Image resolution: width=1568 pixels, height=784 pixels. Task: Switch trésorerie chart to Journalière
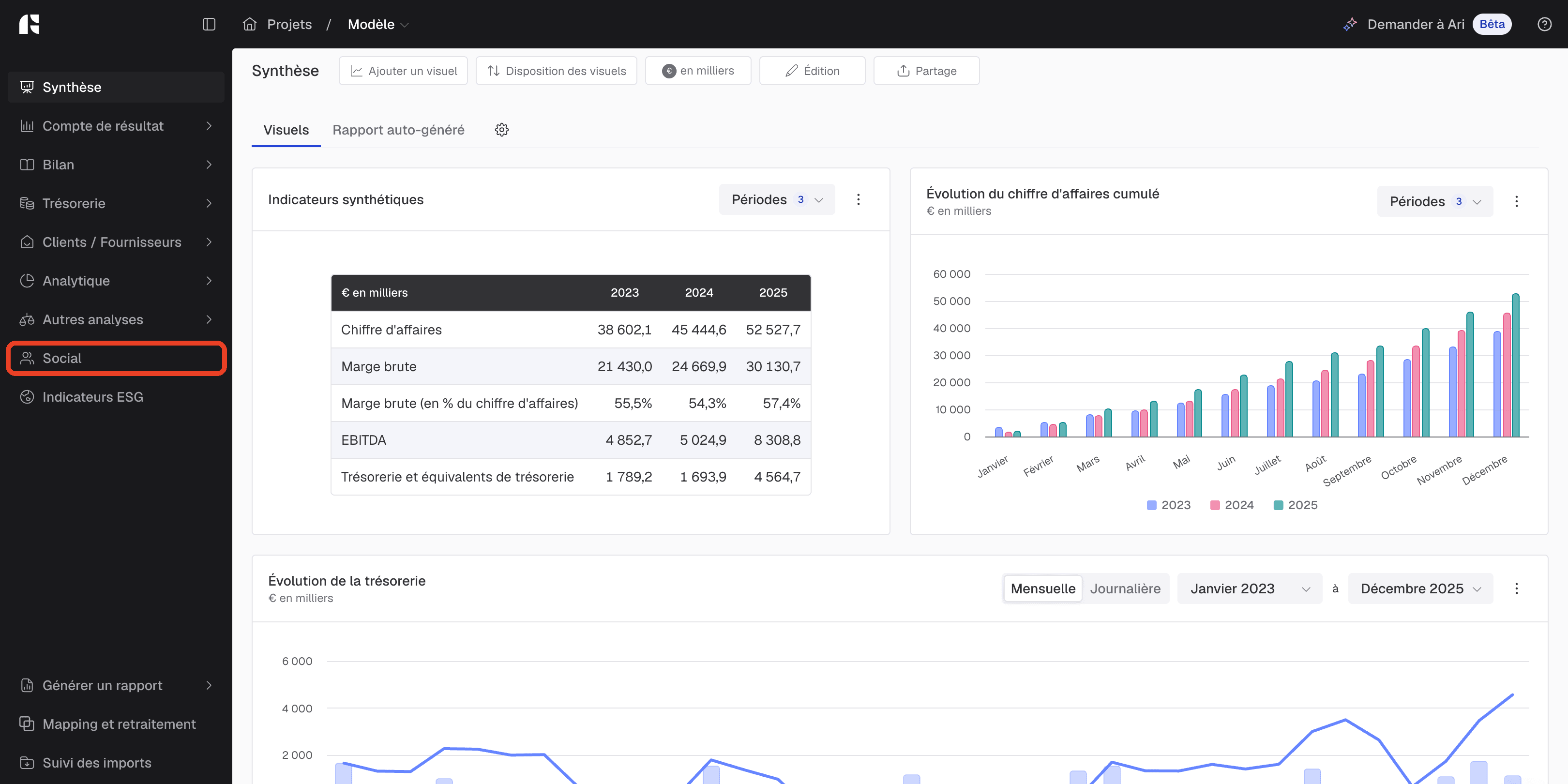tap(1125, 588)
